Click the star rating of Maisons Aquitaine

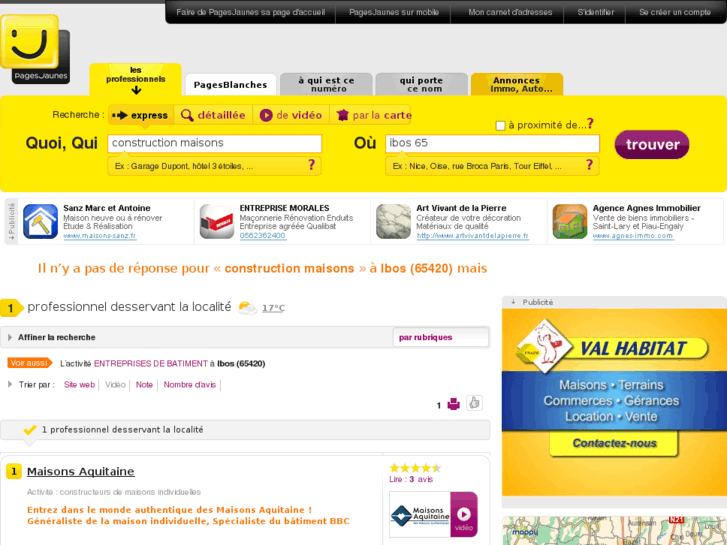(x=415, y=468)
